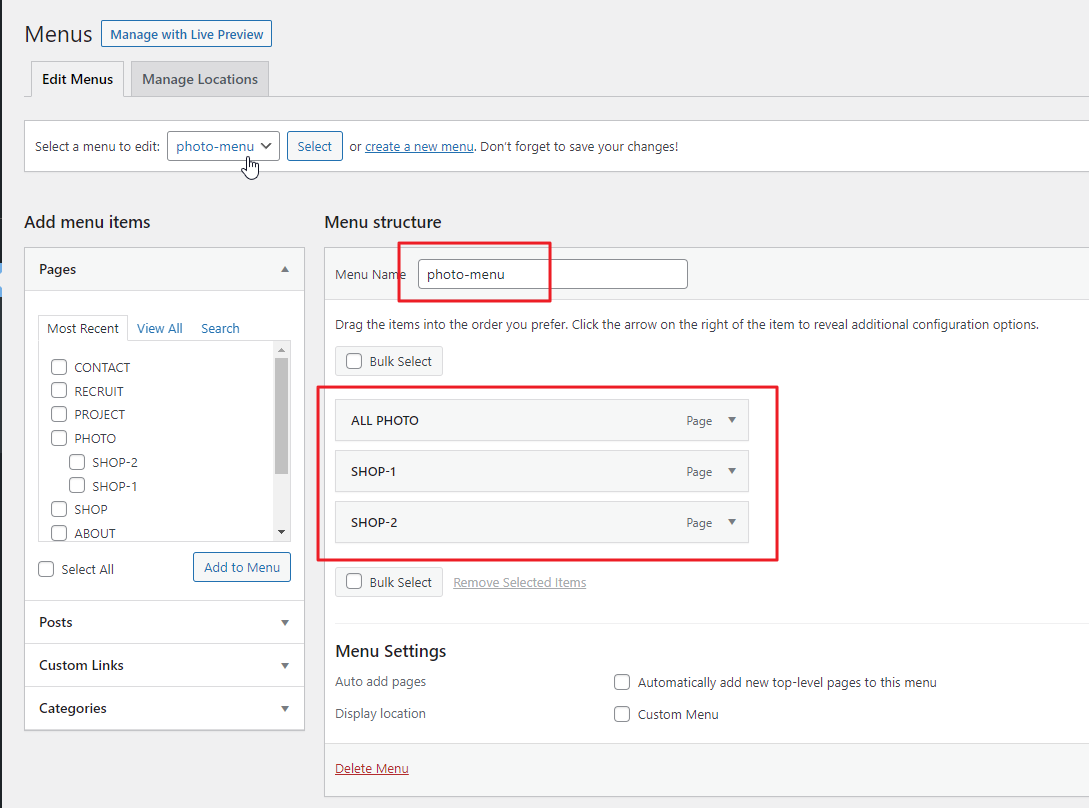The height and width of the screenshot is (808, 1089).
Task: Click the pages list scrollbar thumb
Action: 281,415
